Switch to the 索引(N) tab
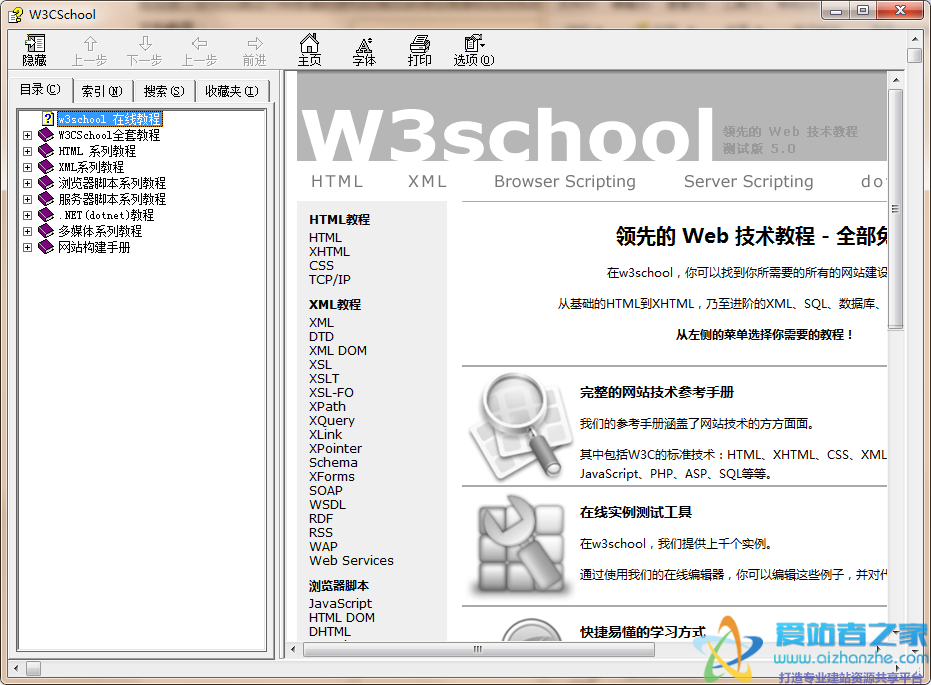 point(102,91)
